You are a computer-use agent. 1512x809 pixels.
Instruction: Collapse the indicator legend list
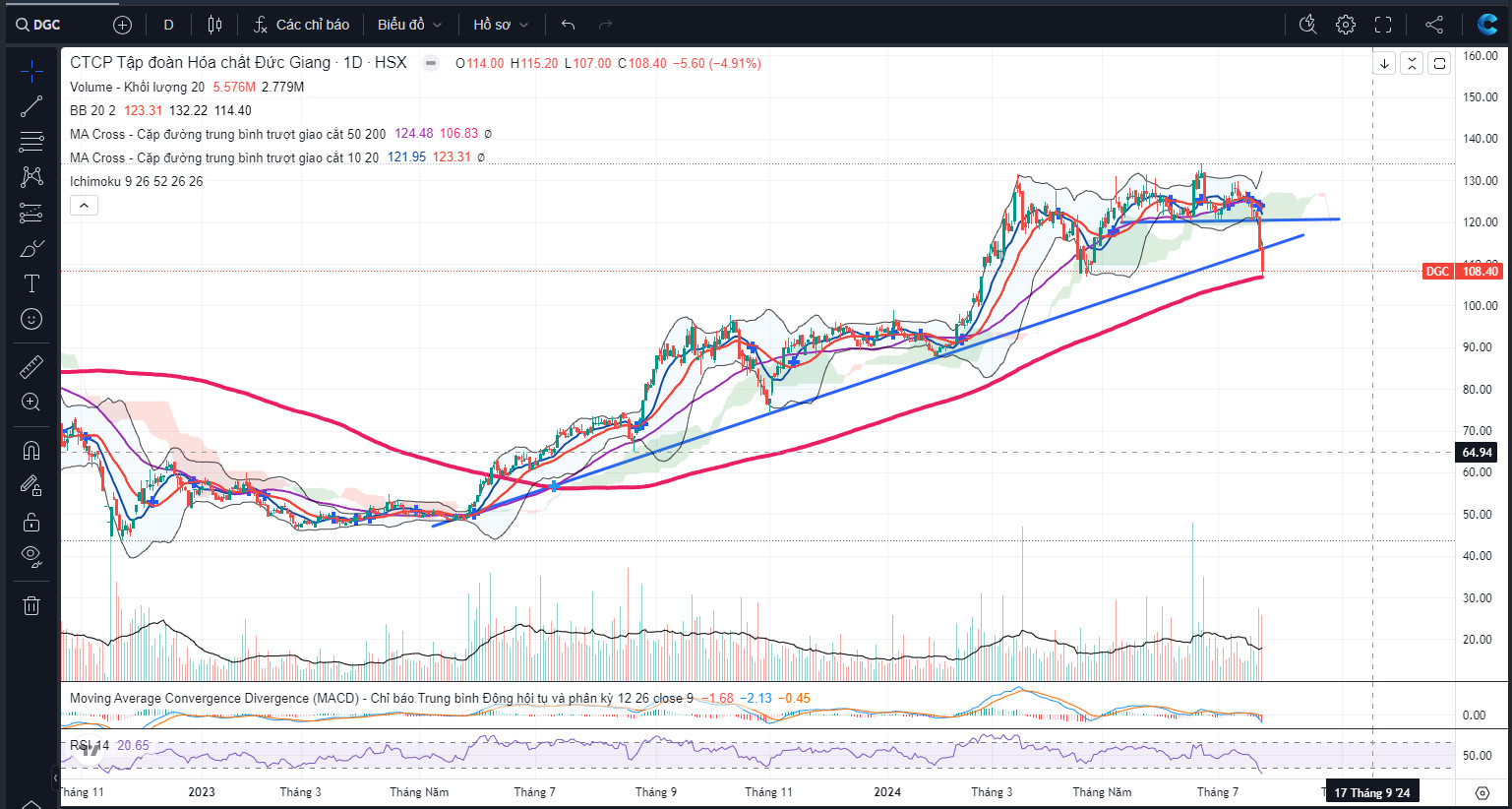coord(84,206)
